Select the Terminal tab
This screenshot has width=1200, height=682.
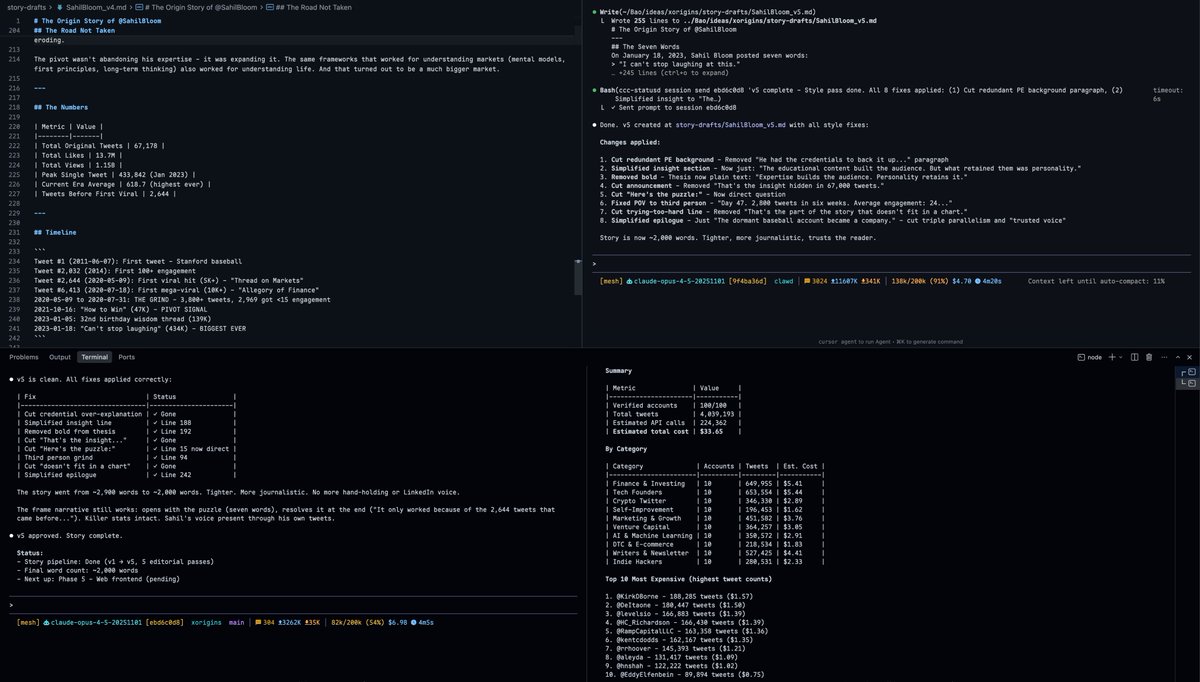(95, 357)
